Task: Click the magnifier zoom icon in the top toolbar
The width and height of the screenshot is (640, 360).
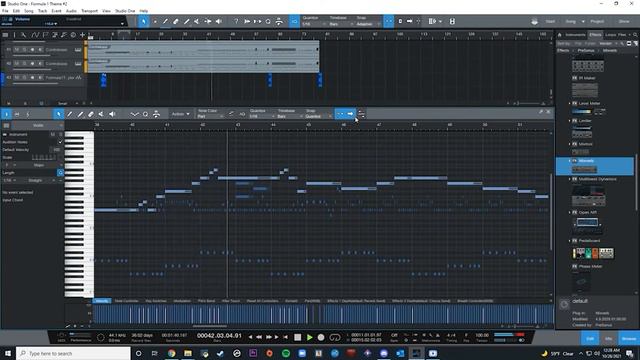Action: [x=268, y=21]
